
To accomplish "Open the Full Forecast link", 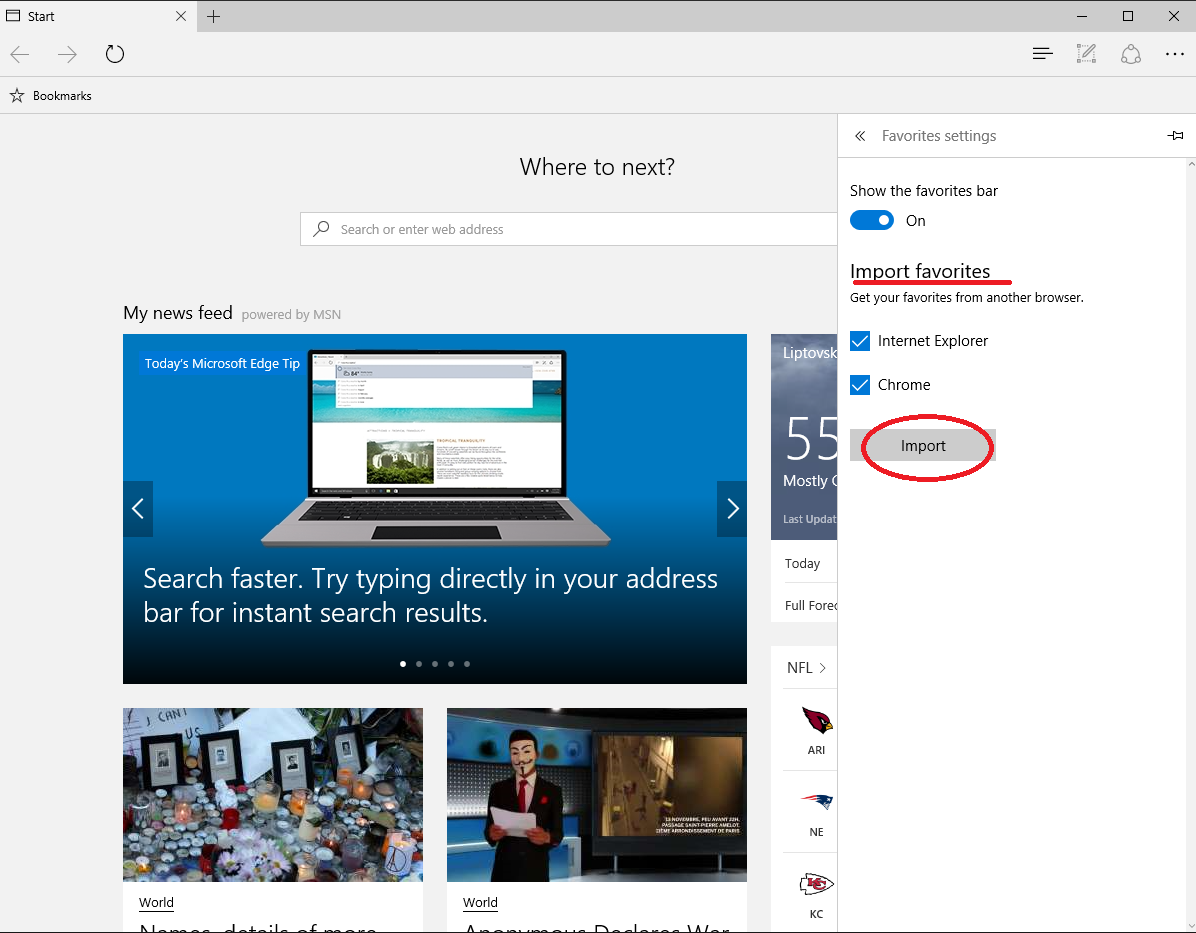I will [811, 605].
